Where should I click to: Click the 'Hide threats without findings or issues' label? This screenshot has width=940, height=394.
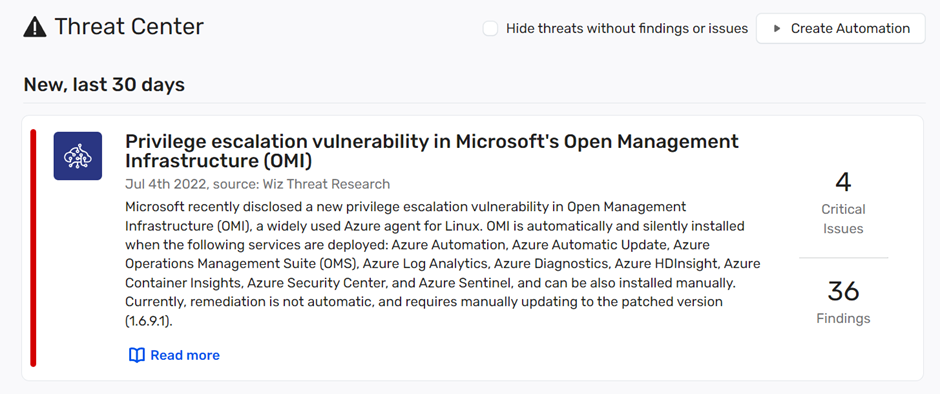tap(627, 28)
